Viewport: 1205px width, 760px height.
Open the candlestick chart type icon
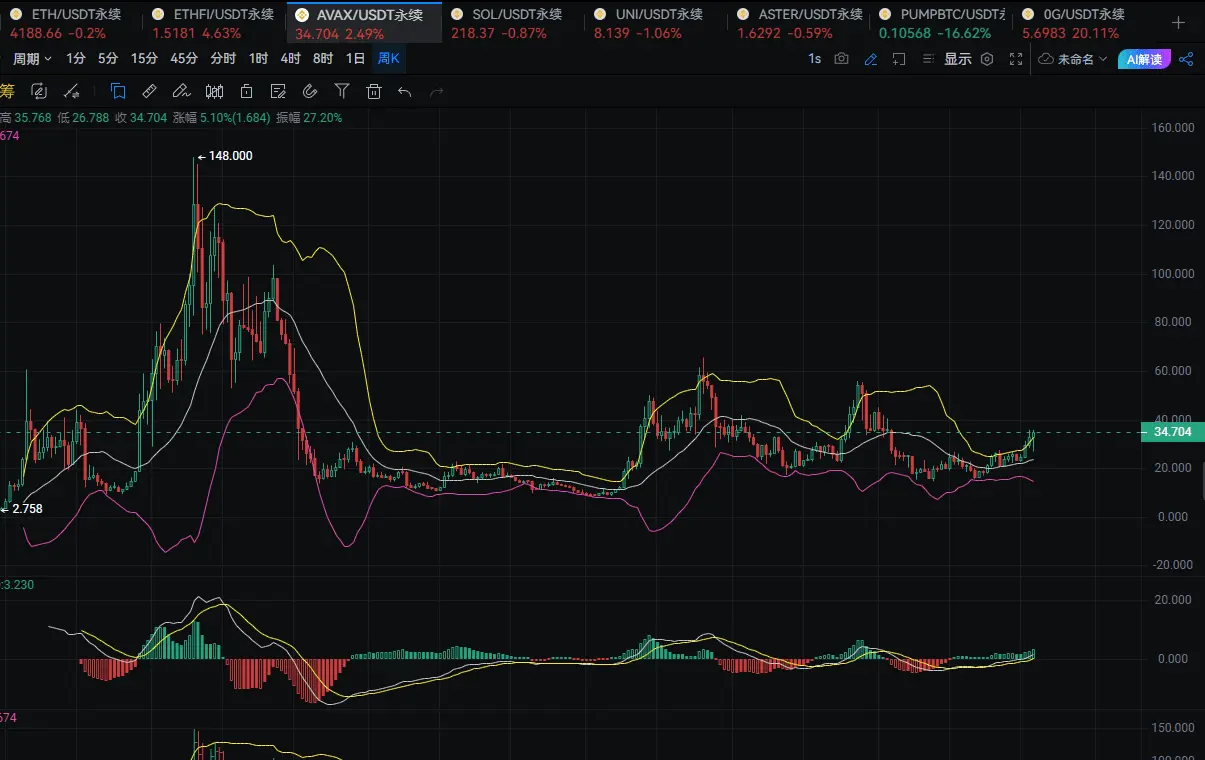tap(214, 91)
